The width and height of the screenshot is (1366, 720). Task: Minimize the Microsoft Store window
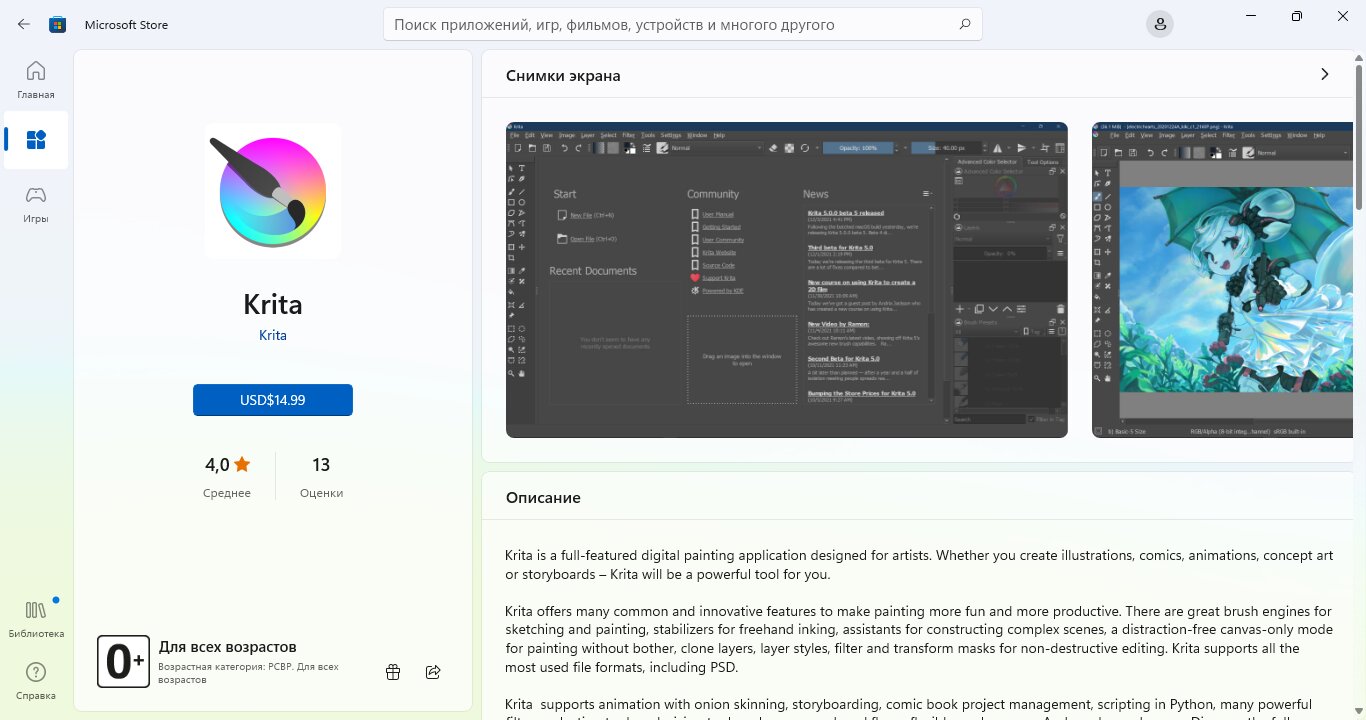pos(1251,16)
